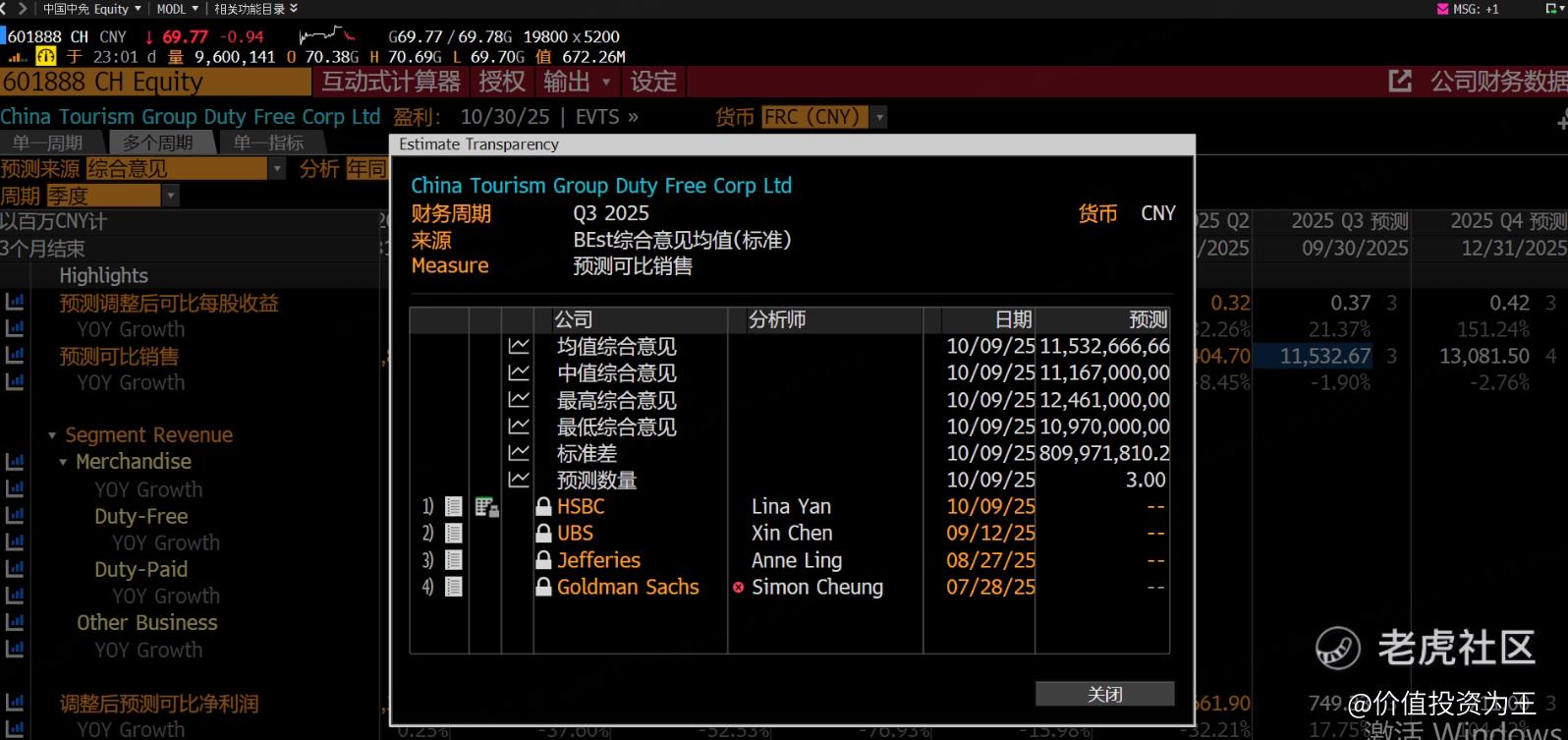Click the 分析师 column header in dialog

[777, 319]
